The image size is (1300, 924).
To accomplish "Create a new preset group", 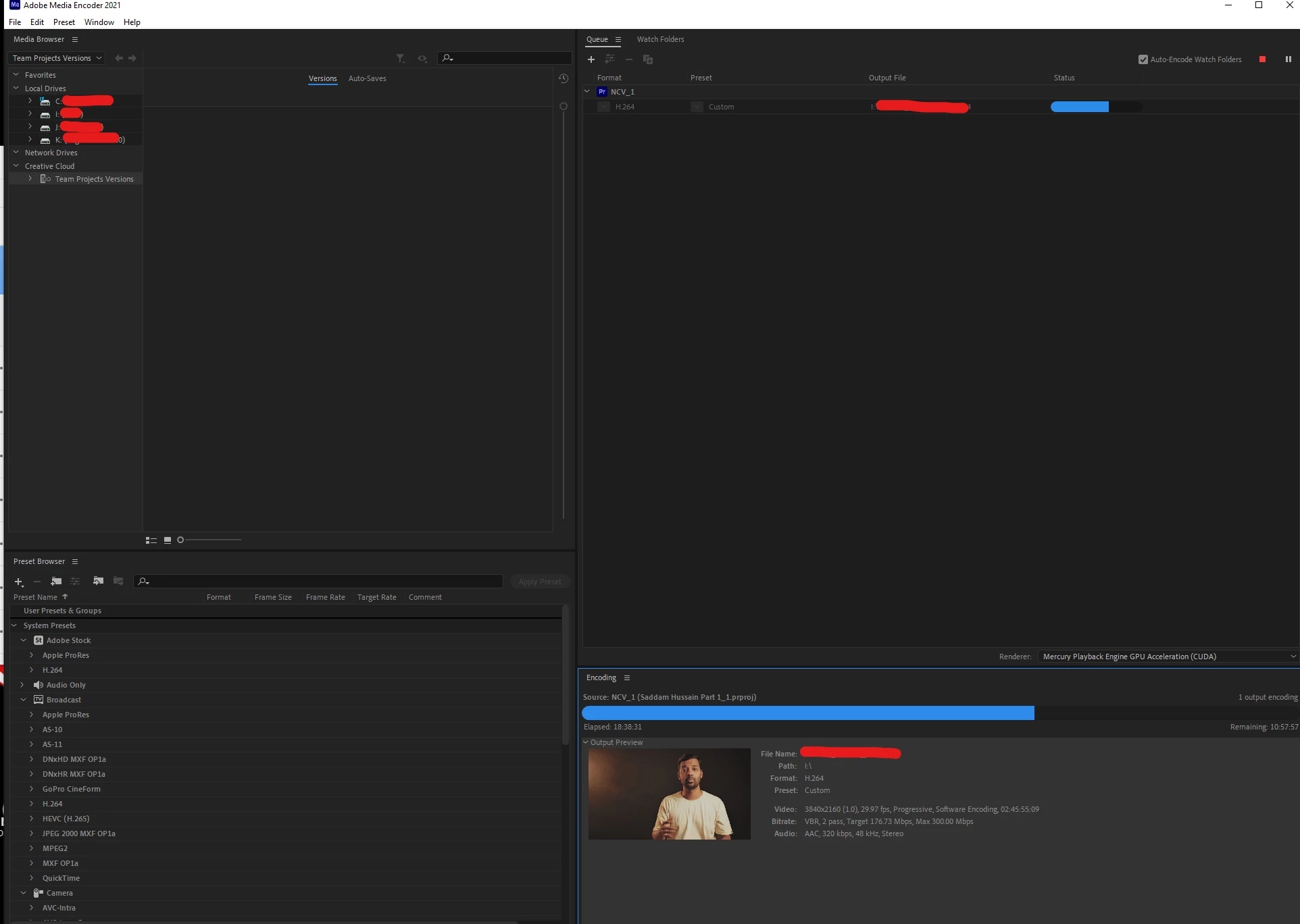I will (56, 582).
